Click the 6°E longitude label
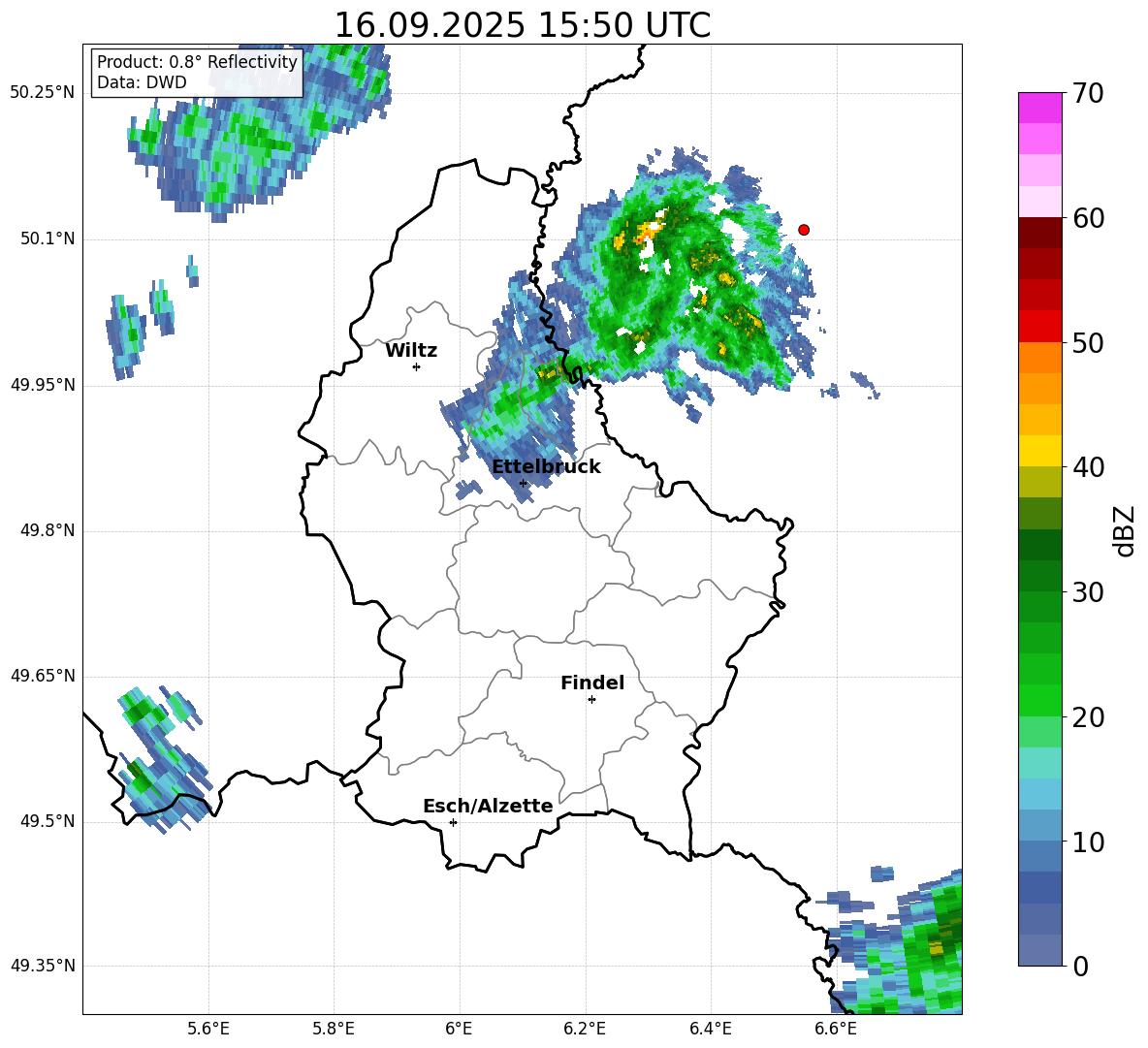This screenshot has height=1048, width=1148. click(x=459, y=1029)
